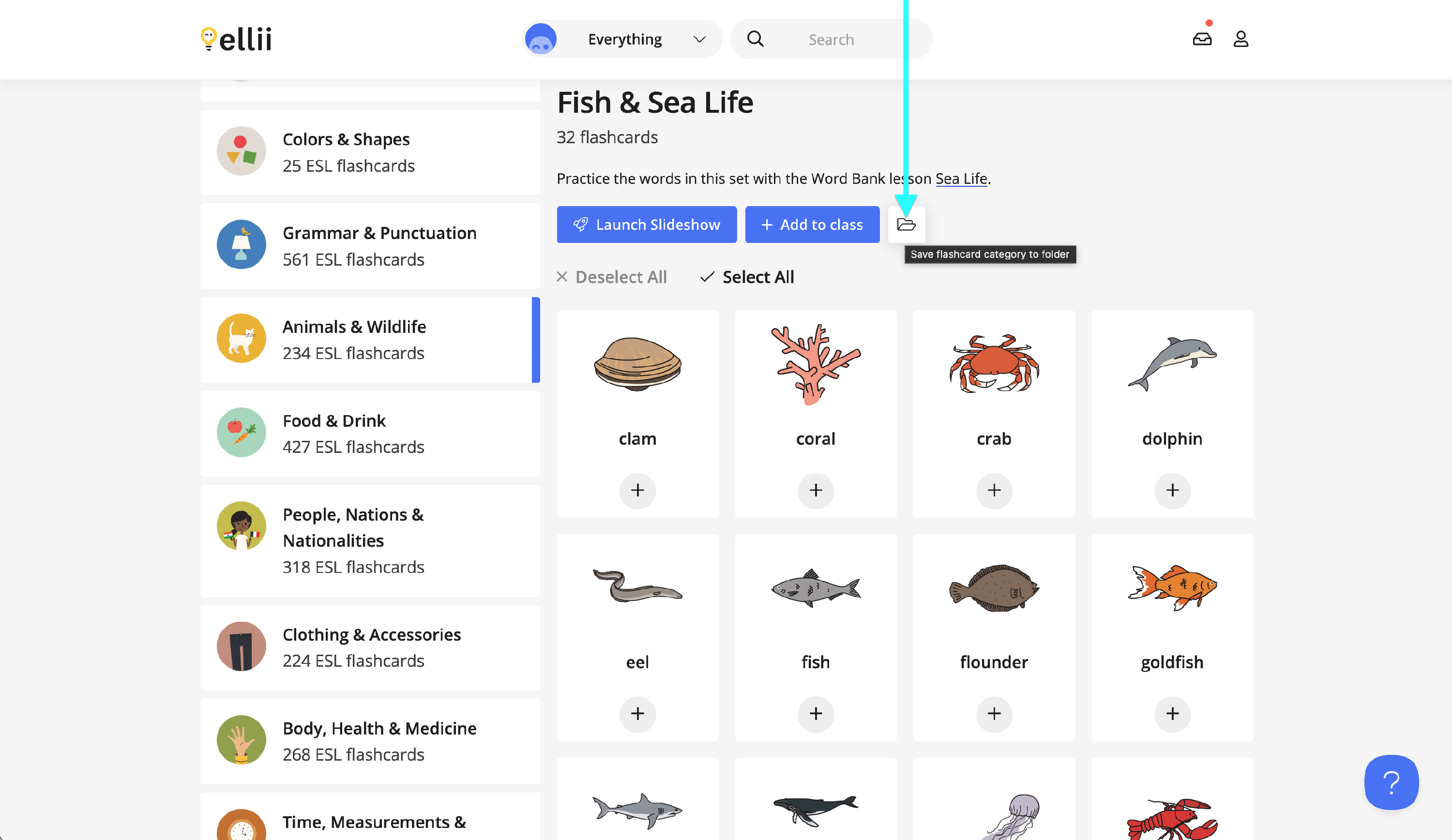Expand the Everything filter dropdown
This screenshot has width=1452, height=840.
(x=624, y=39)
